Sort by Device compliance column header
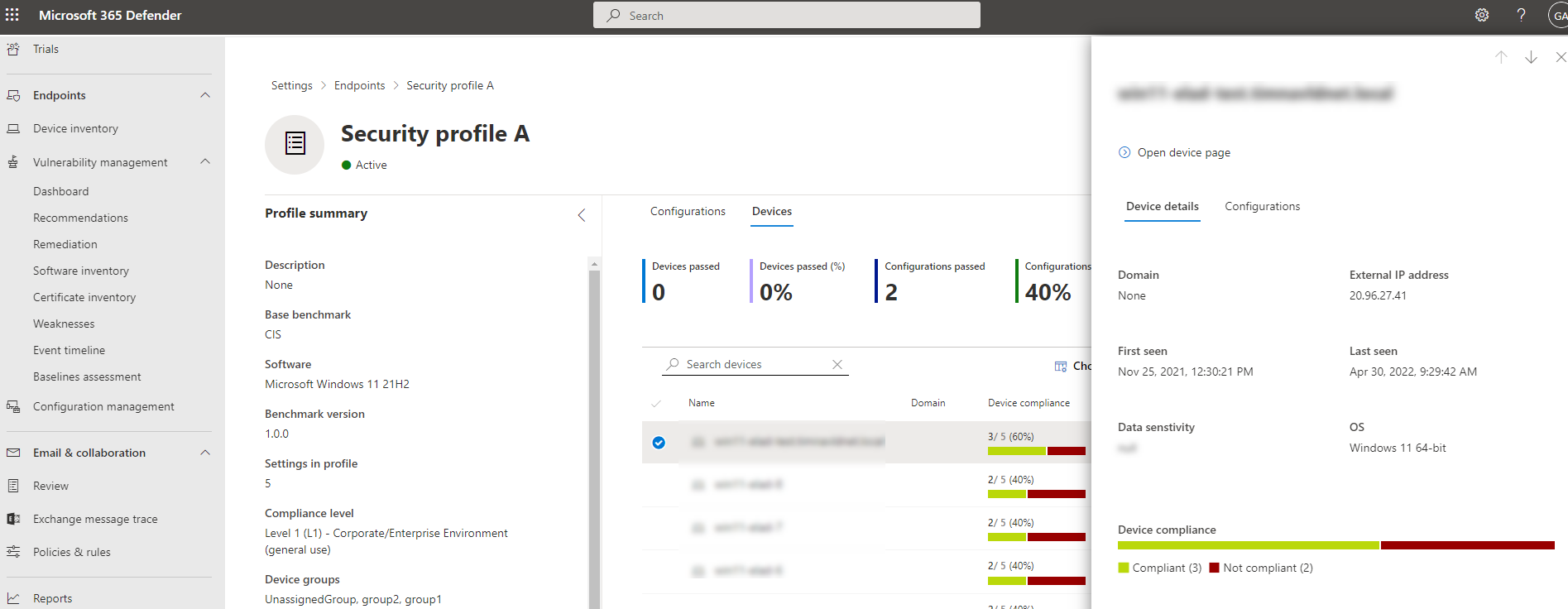 (1029, 403)
